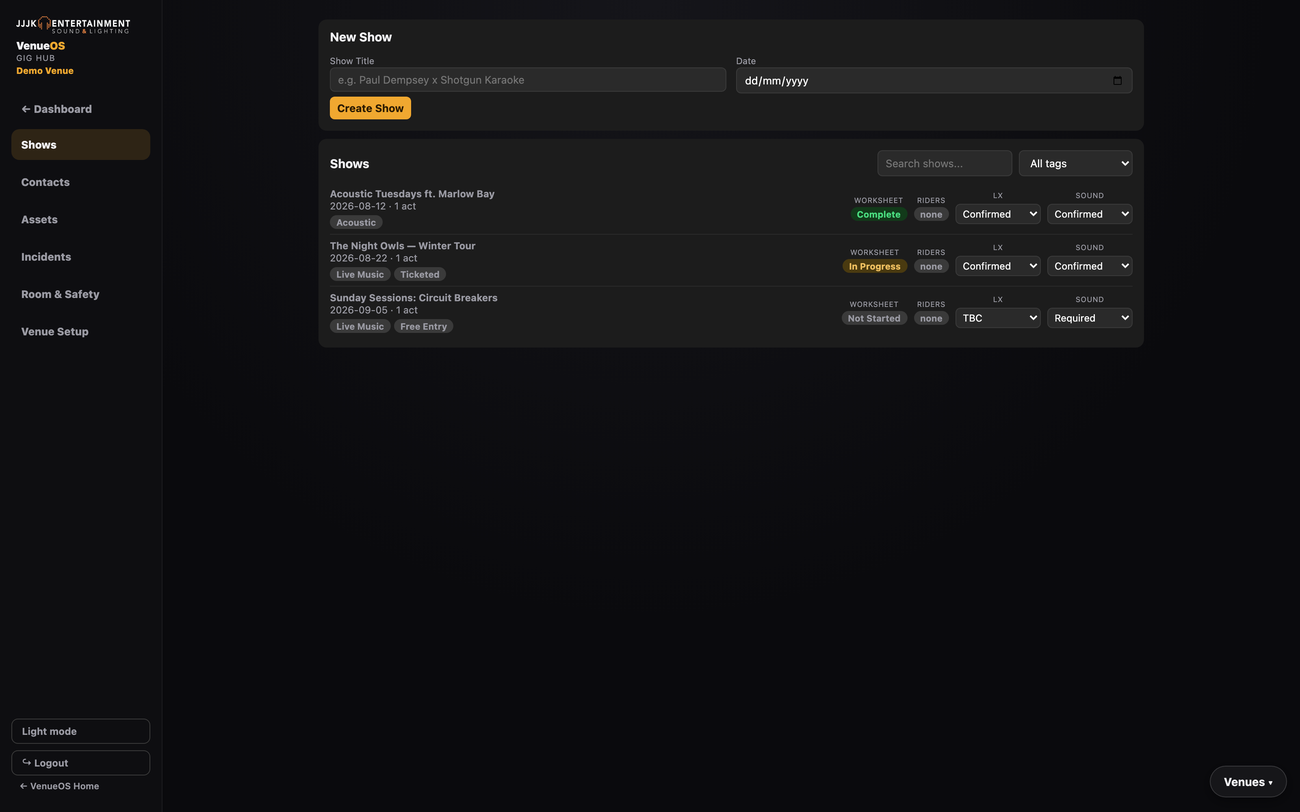Click the date 2026-08-12 · 1 act

point(373,206)
